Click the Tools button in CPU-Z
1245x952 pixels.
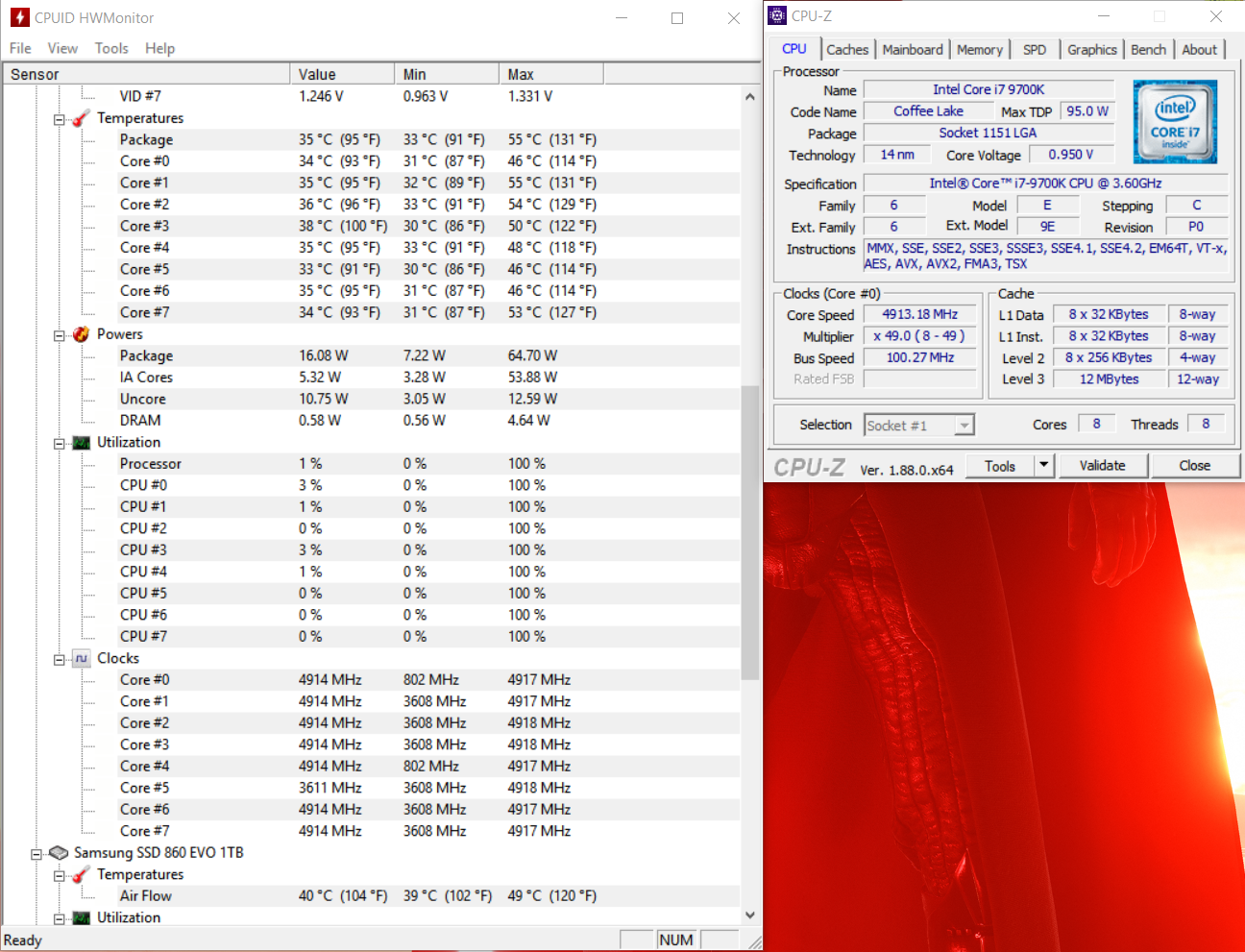coord(999,466)
